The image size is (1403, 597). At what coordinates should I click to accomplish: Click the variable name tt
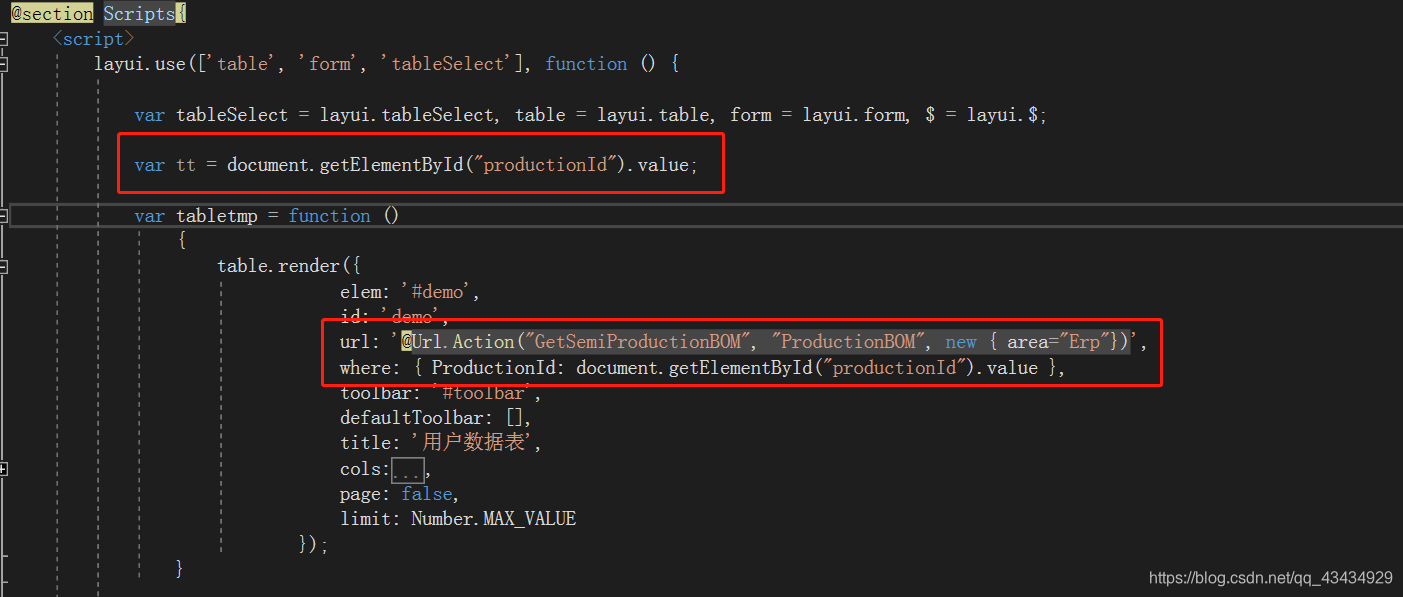(186, 165)
